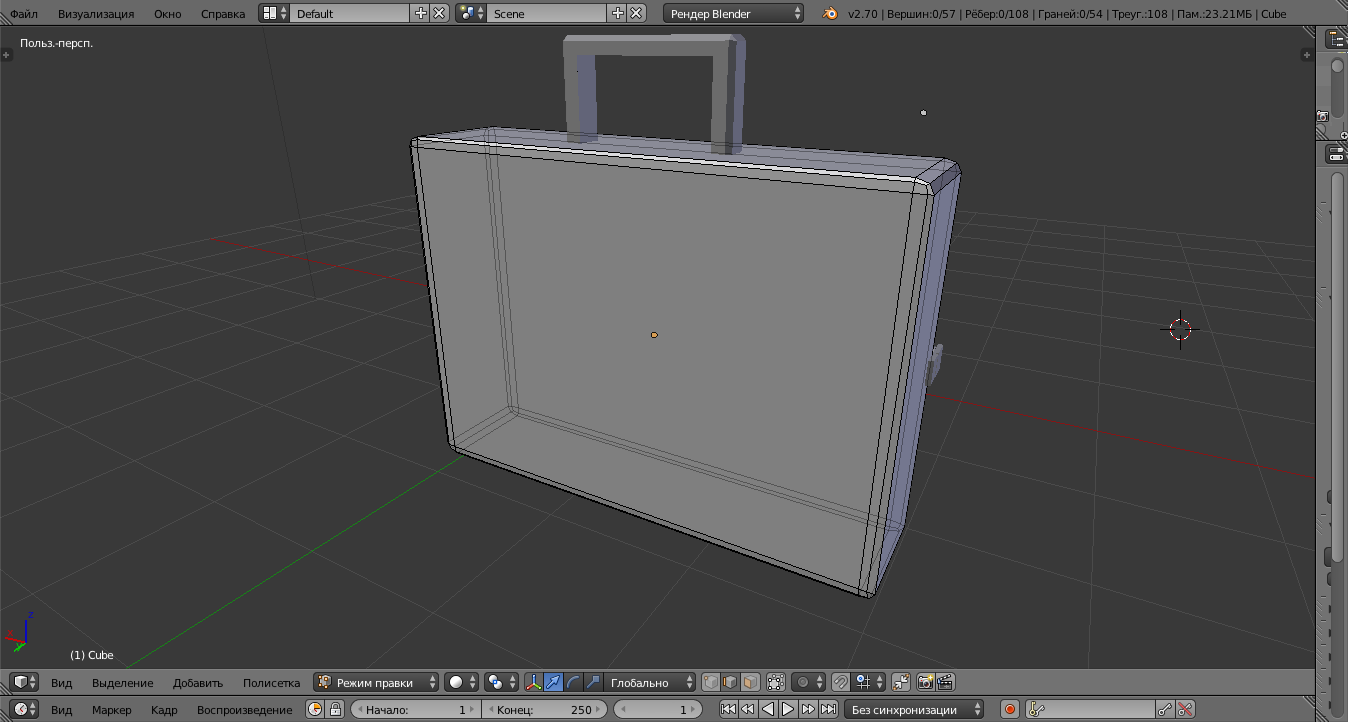Open the Полисетка menu
1348x722 pixels.
coord(271,682)
